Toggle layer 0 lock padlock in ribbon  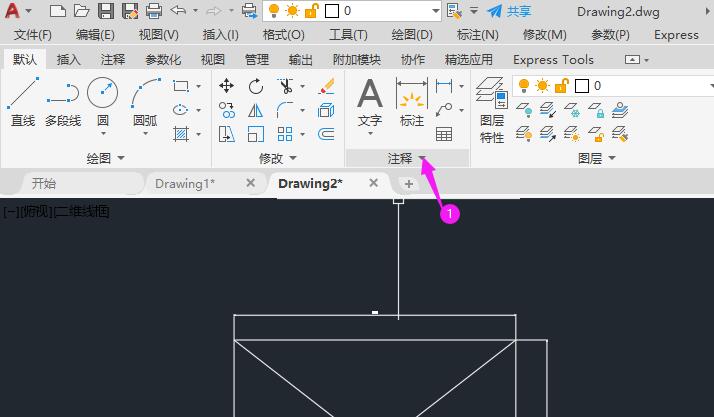click(562, 86)
